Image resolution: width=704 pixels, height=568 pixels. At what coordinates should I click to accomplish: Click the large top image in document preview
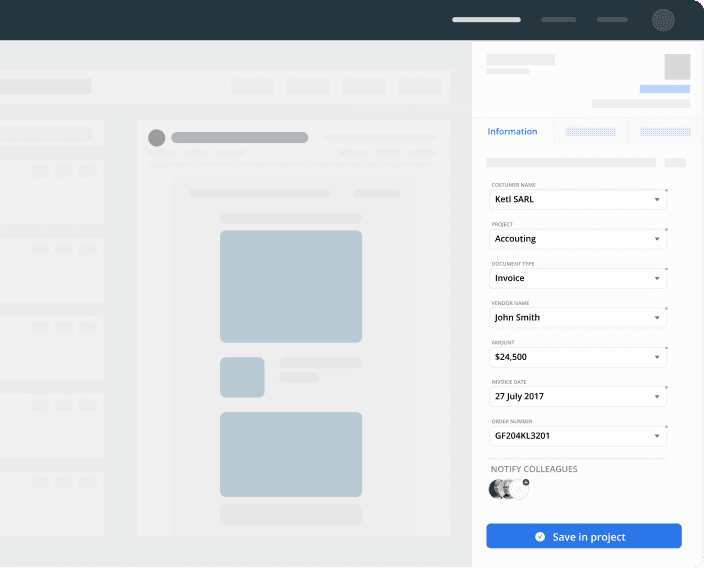click(x=291, y=286)
